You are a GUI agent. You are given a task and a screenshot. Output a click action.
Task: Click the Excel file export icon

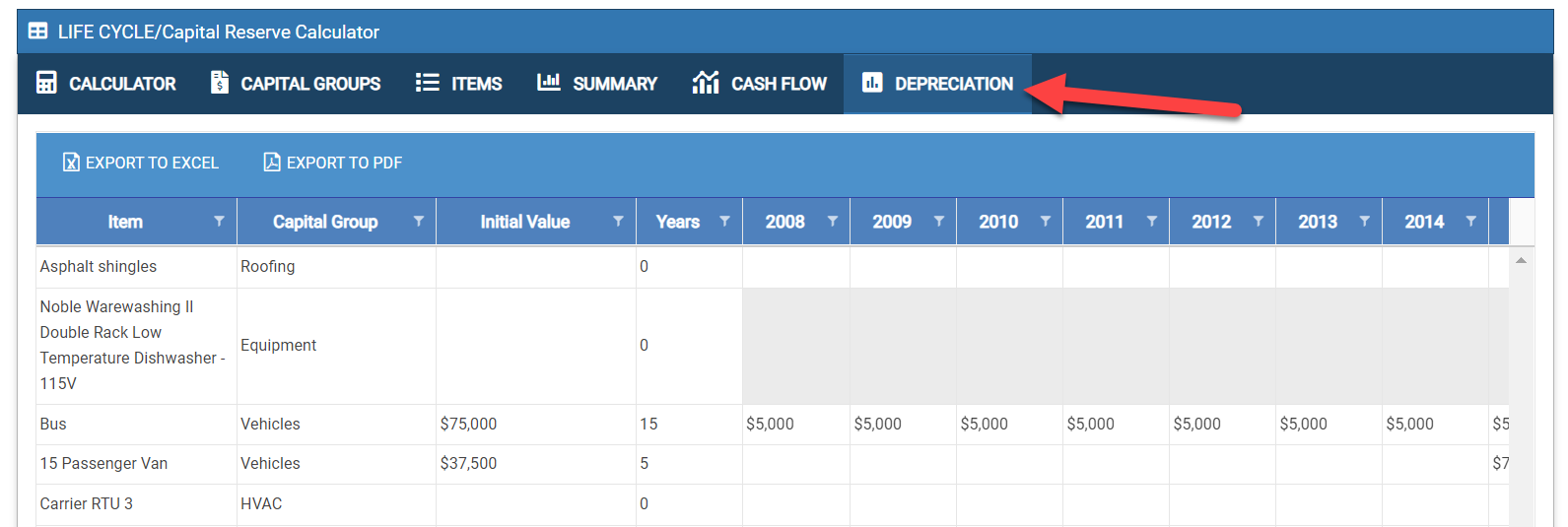(71, 163)
